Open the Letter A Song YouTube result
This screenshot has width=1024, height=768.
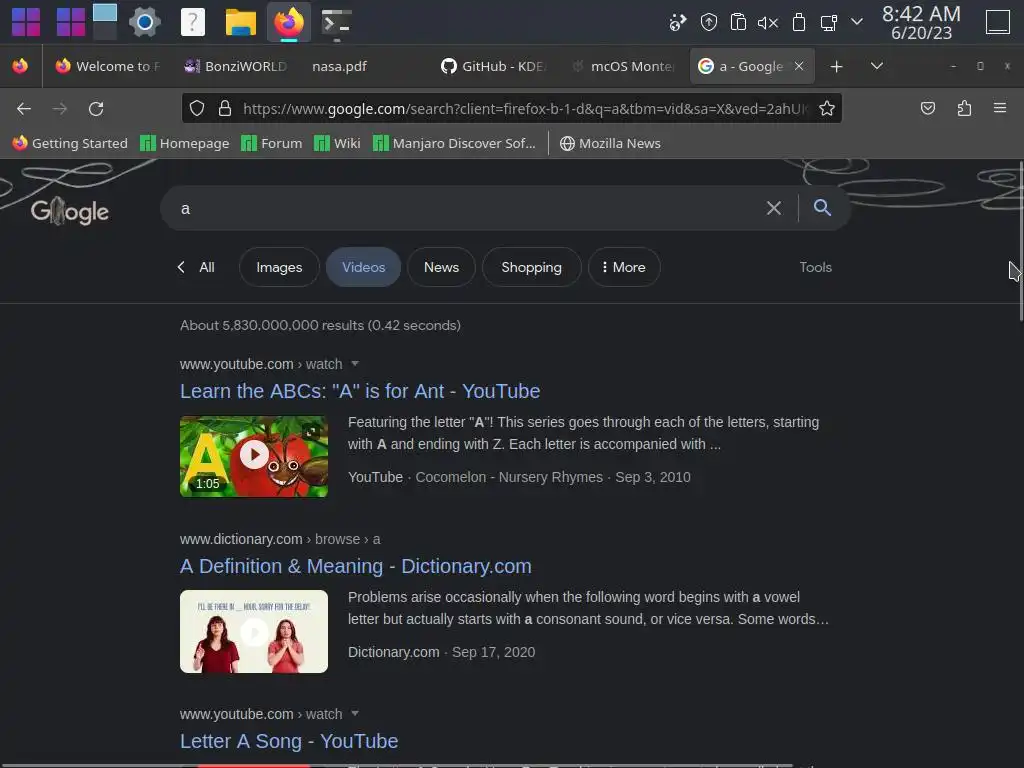click(289, 741)
